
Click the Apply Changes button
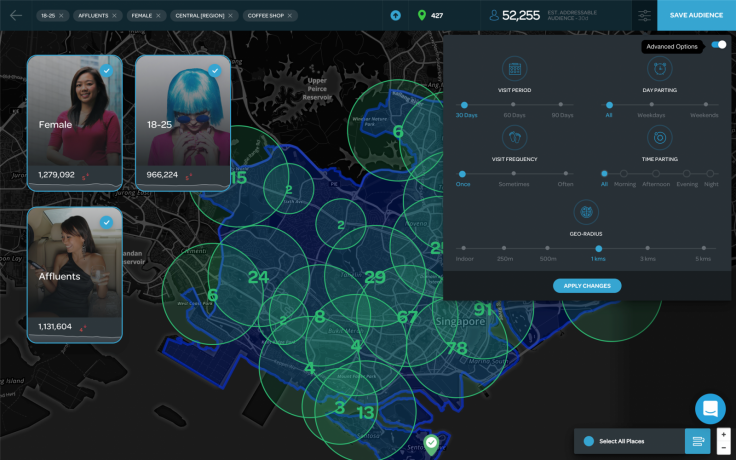pyautogui.click(x=587, y=286)
